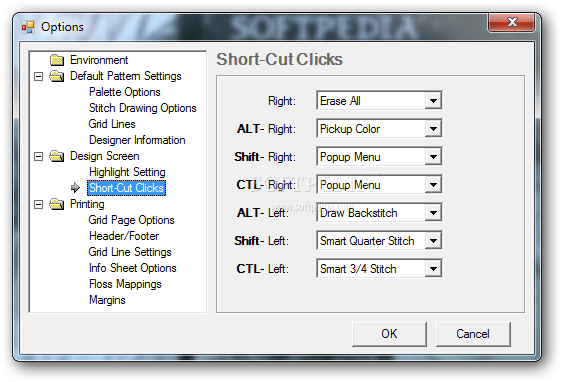Select Palette Options in the tree

(x=124, y=92)
